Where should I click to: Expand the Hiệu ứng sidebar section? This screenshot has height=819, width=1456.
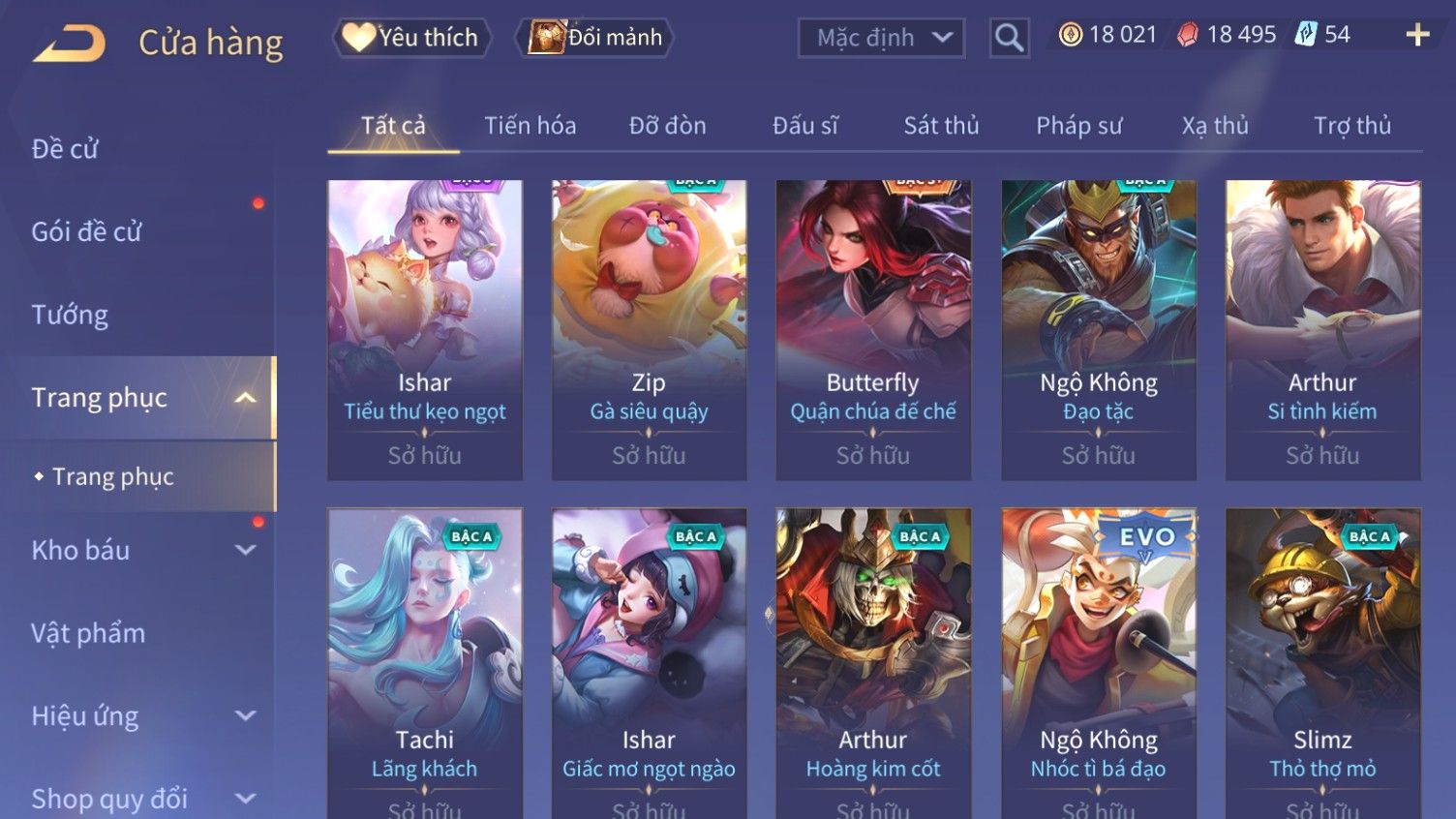click(246, 716)
